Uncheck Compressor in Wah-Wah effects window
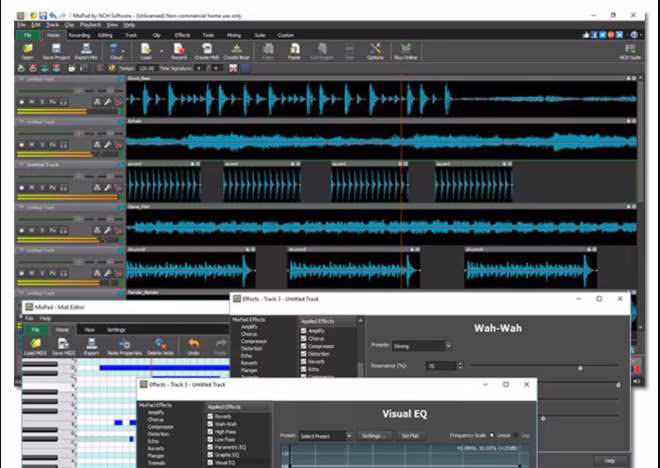Viewport: 660px width, 468px height. tap(303, 346)
